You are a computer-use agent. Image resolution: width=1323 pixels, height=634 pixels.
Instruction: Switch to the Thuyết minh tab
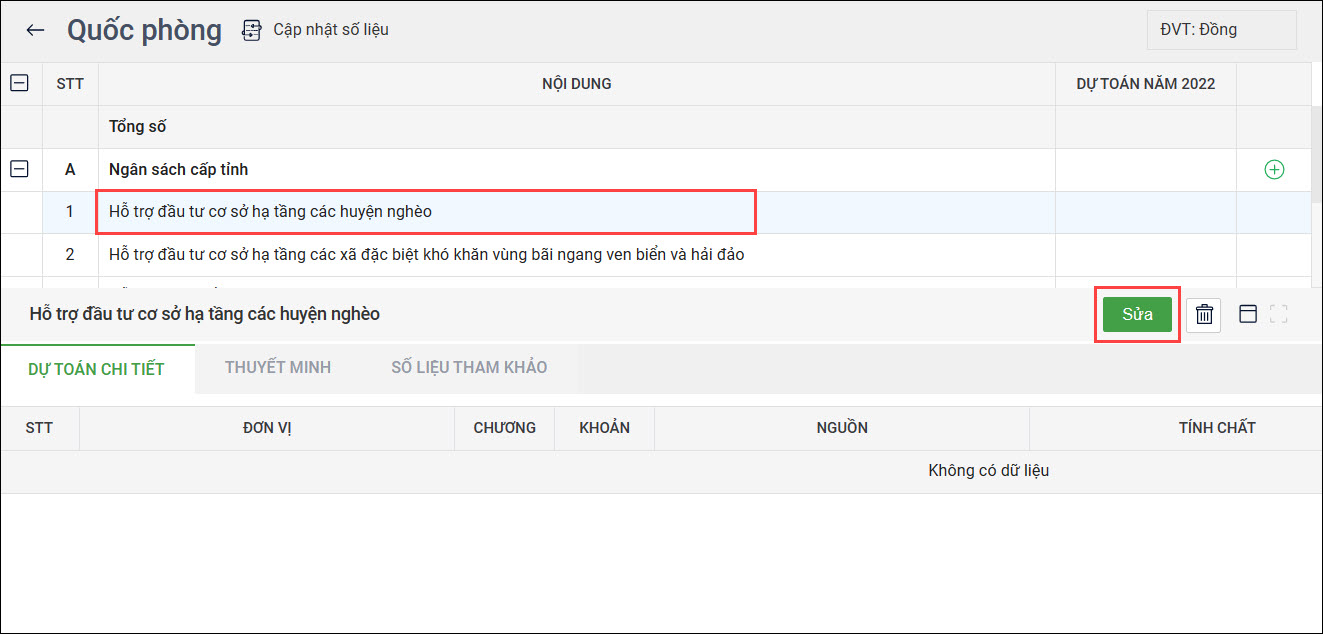click(x=277, y=367)
